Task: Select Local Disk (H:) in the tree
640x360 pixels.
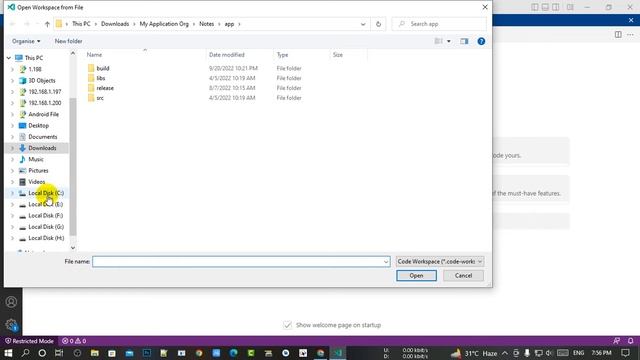Action: click(x=46, y=238)
